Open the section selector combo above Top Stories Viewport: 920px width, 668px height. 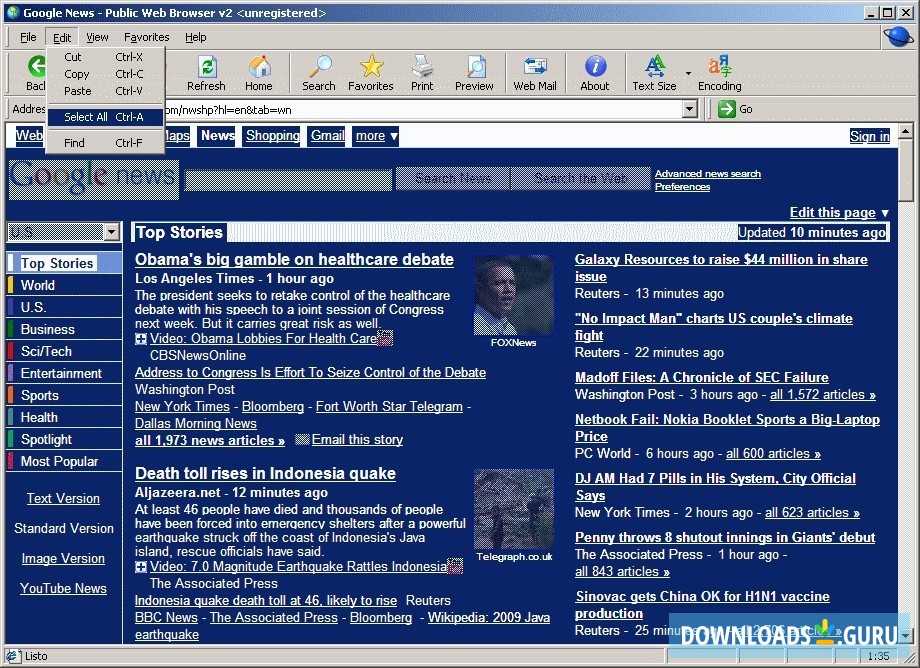112,233
